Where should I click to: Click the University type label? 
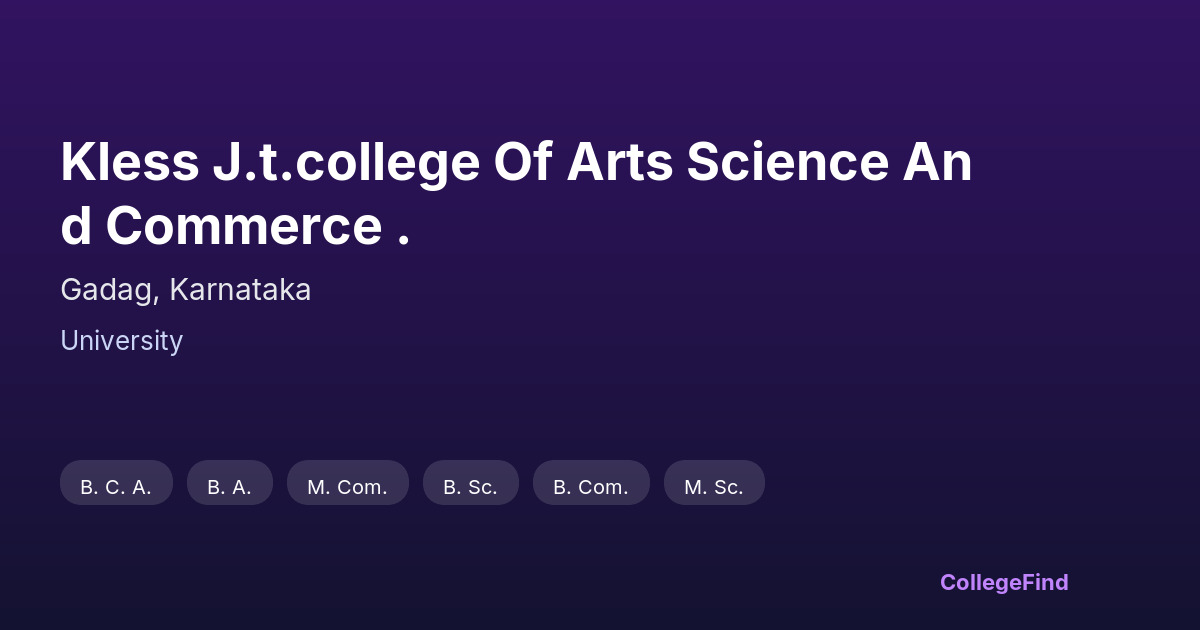pyautogui.click(x=121, y=341)
